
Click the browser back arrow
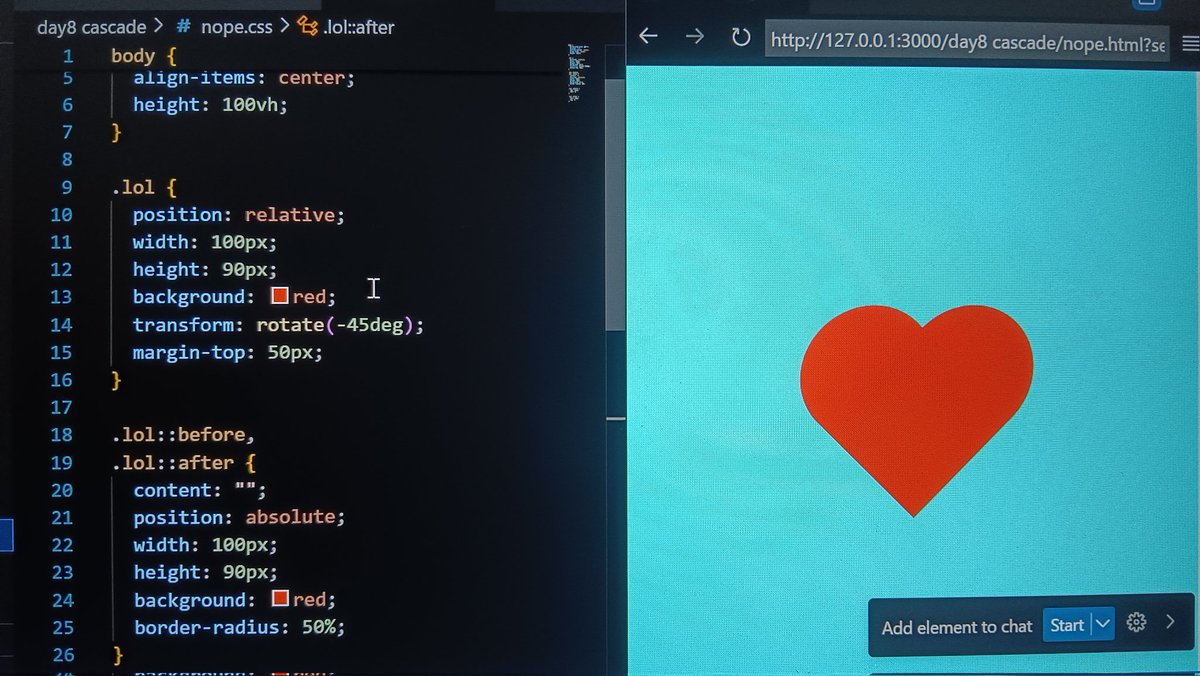(648, 36)
